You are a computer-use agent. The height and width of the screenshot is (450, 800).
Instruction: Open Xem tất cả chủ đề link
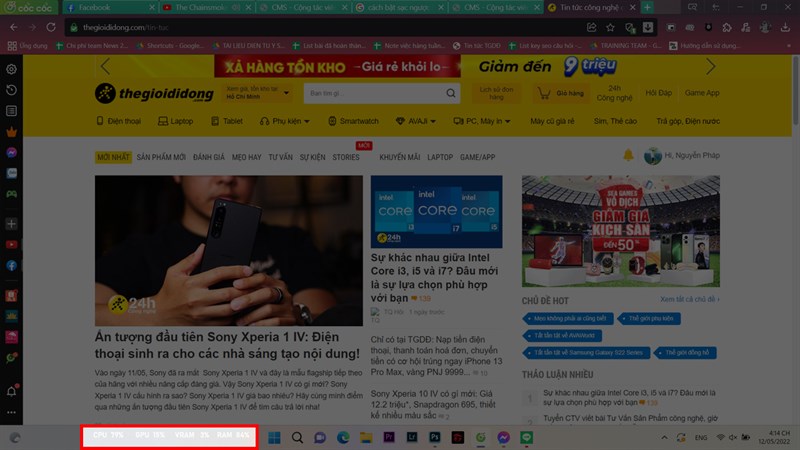690,299
